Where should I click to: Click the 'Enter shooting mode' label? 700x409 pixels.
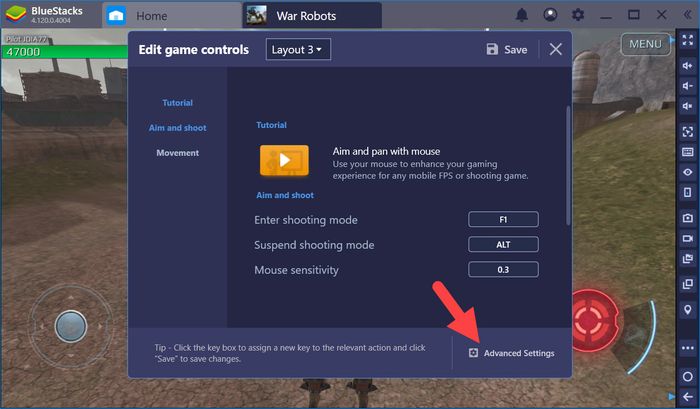tap(306, 220)
